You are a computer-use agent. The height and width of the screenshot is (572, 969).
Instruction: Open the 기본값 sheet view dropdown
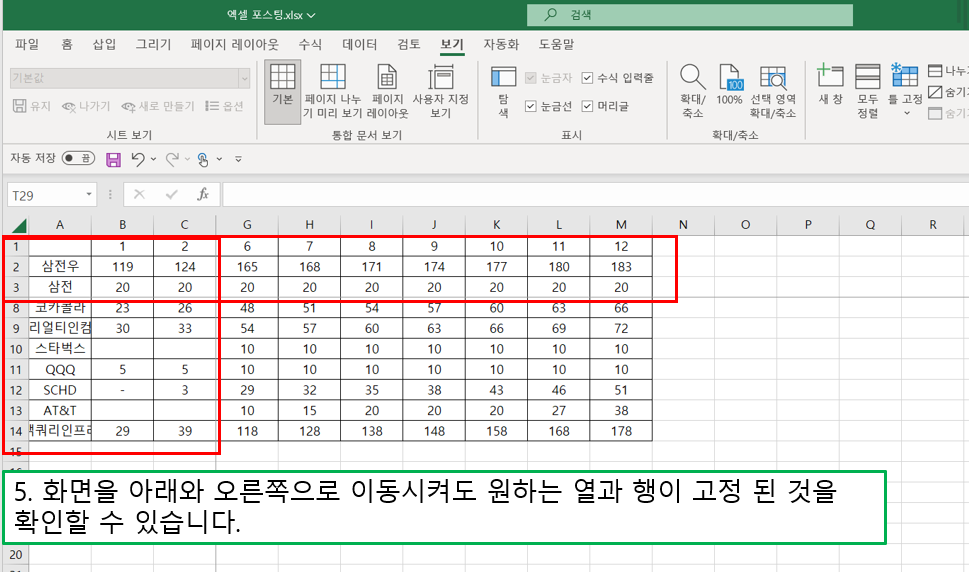(x=244, y=78)
